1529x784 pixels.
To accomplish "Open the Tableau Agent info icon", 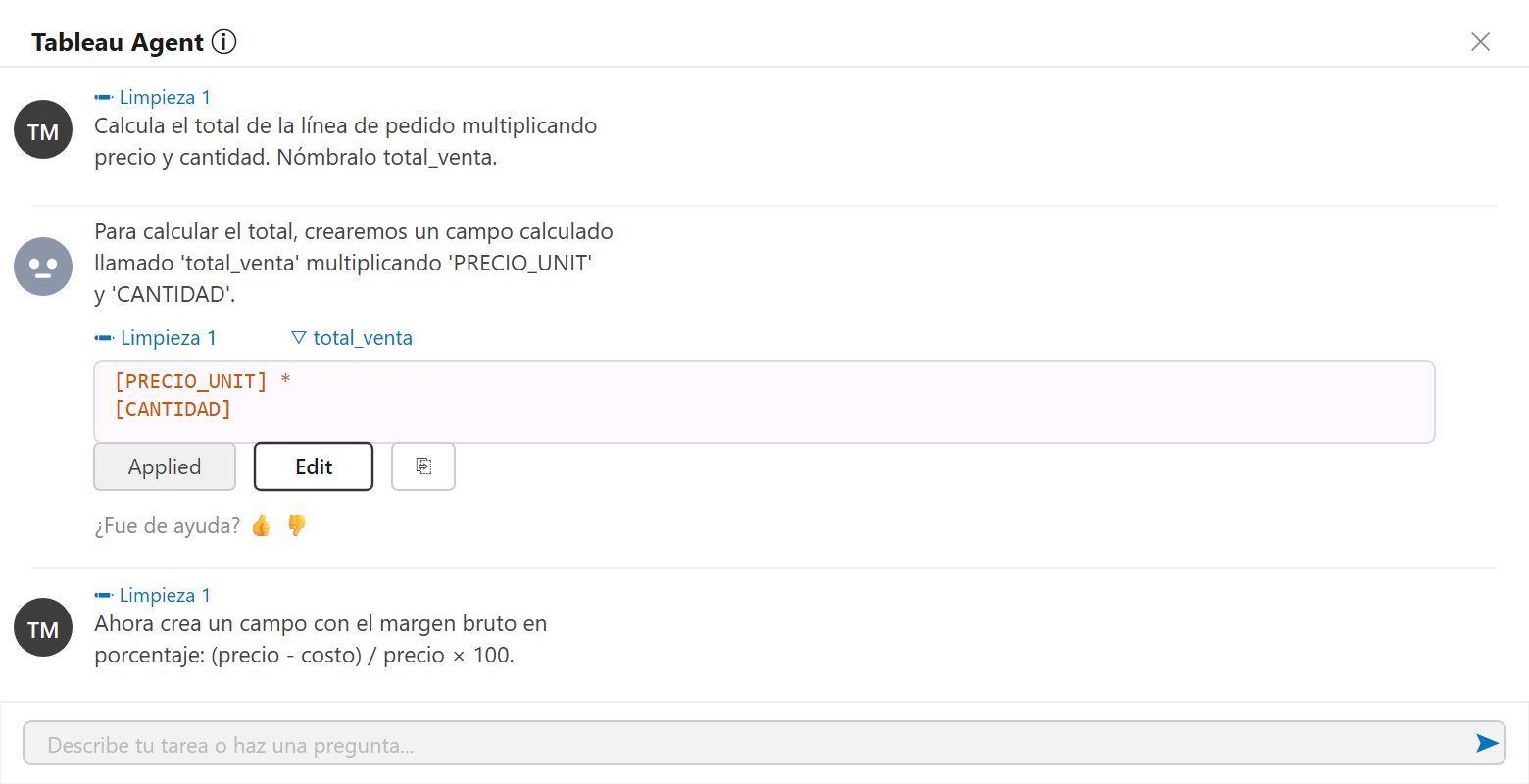I will coord(223,42).
